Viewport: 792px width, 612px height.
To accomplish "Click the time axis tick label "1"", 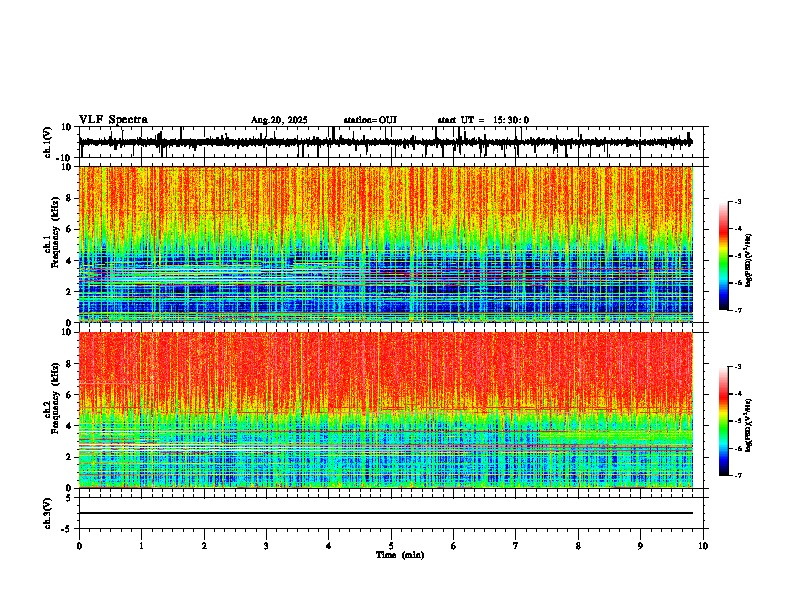I will click(141, 546).
